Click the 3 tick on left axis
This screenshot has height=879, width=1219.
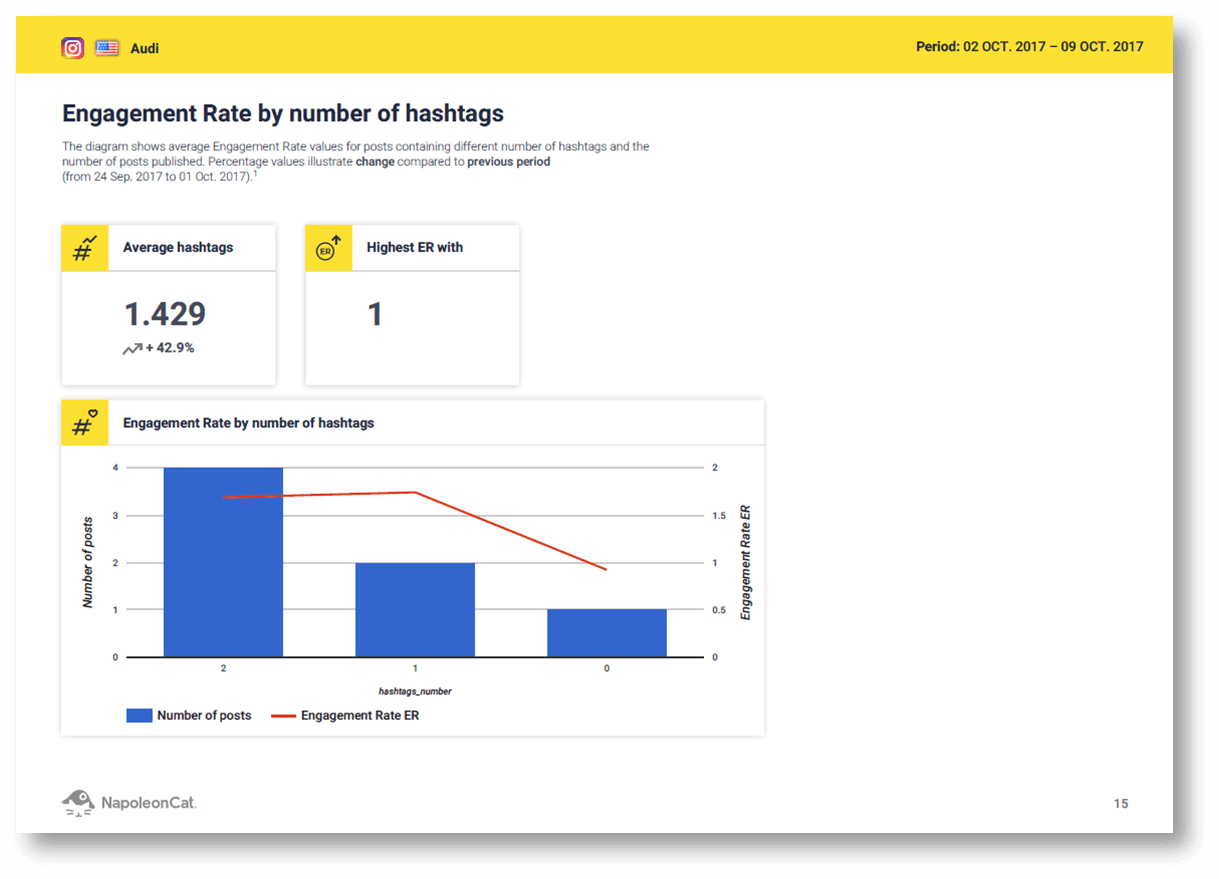(x=115, y=516)
